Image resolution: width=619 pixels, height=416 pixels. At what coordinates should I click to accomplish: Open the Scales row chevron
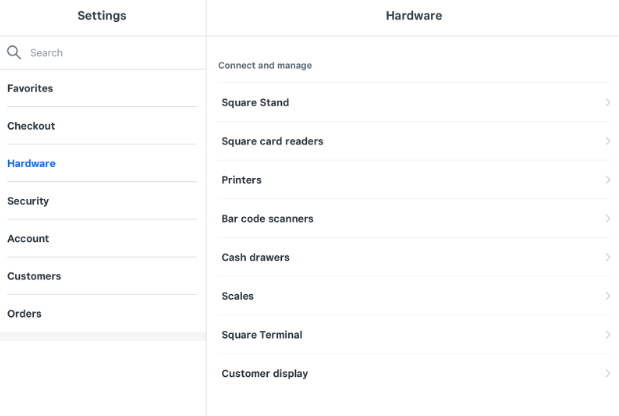(x=607, y=296)
